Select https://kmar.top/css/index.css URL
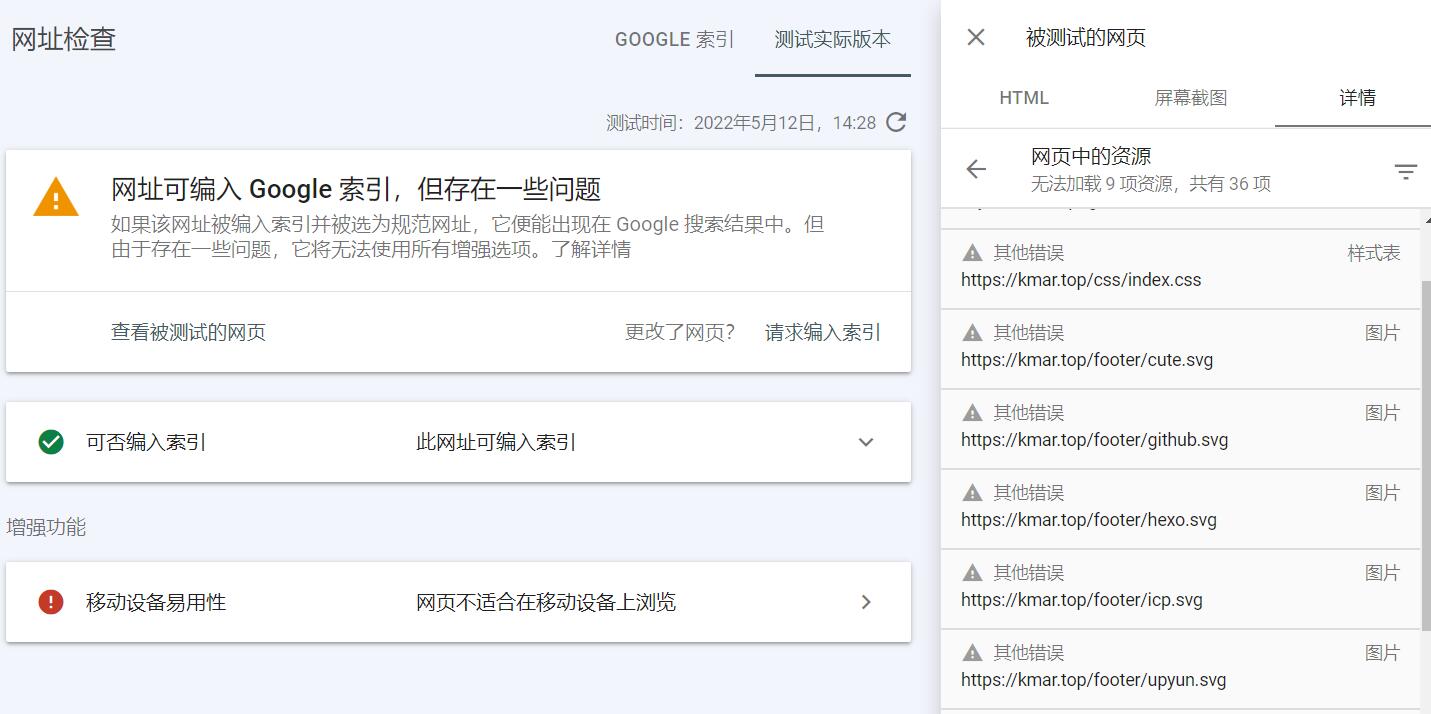The height and width of the screenshot is (714, 1431). 1081,280
